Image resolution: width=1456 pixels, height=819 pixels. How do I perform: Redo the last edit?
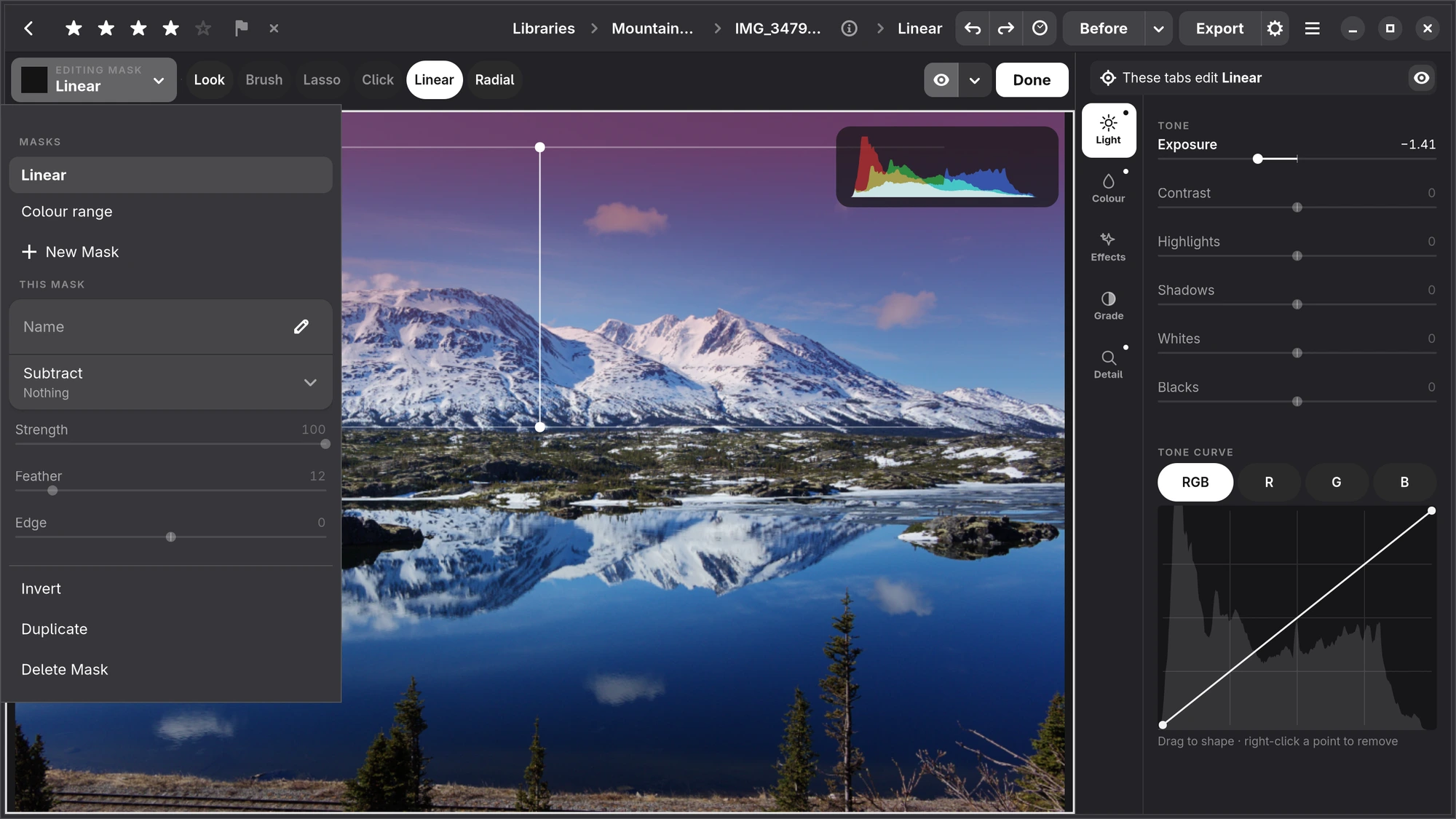tap(1005, 28)
